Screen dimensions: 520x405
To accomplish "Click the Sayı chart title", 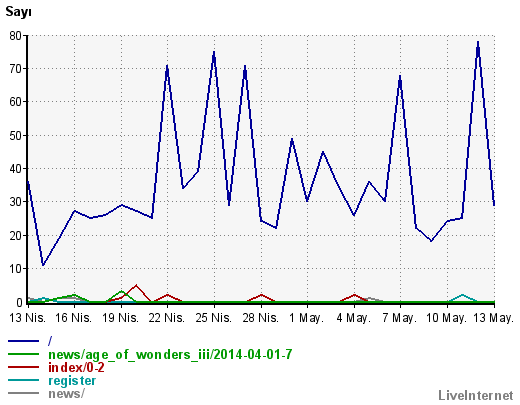I will point(18,12).
